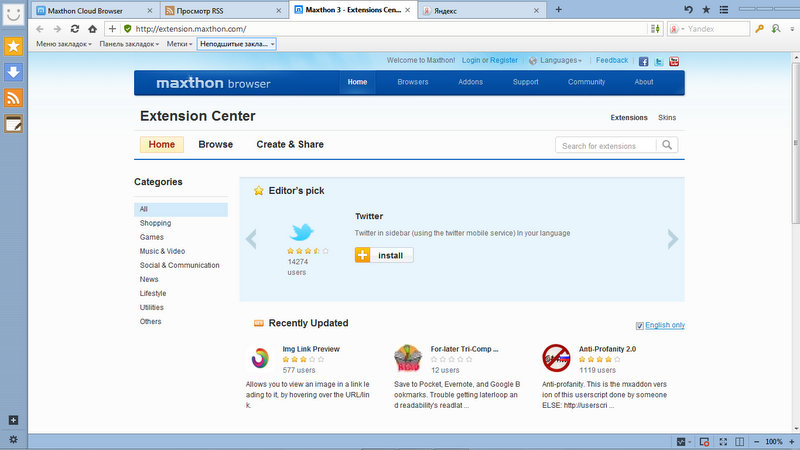Viewport: 800px width, 450px height.
Task: Select the Social & Communication category
Action: (x=180, y=265)
